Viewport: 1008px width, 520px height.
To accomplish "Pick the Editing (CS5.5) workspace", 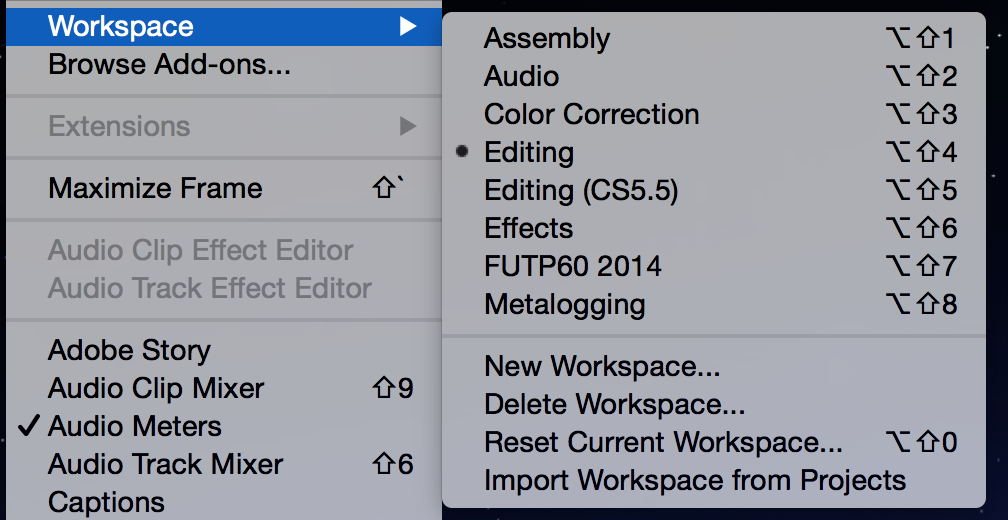I will click(x=714, y=190).
